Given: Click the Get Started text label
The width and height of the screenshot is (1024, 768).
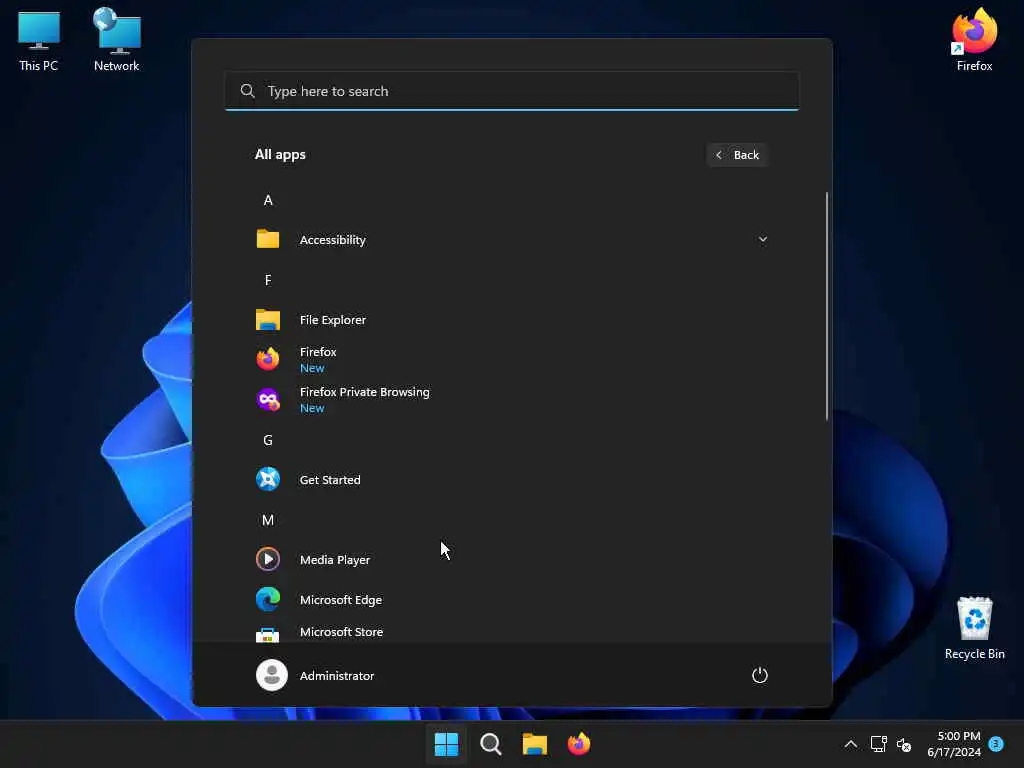Looking at the screenshot, I should pyautogui.click(x=330, y=480).
